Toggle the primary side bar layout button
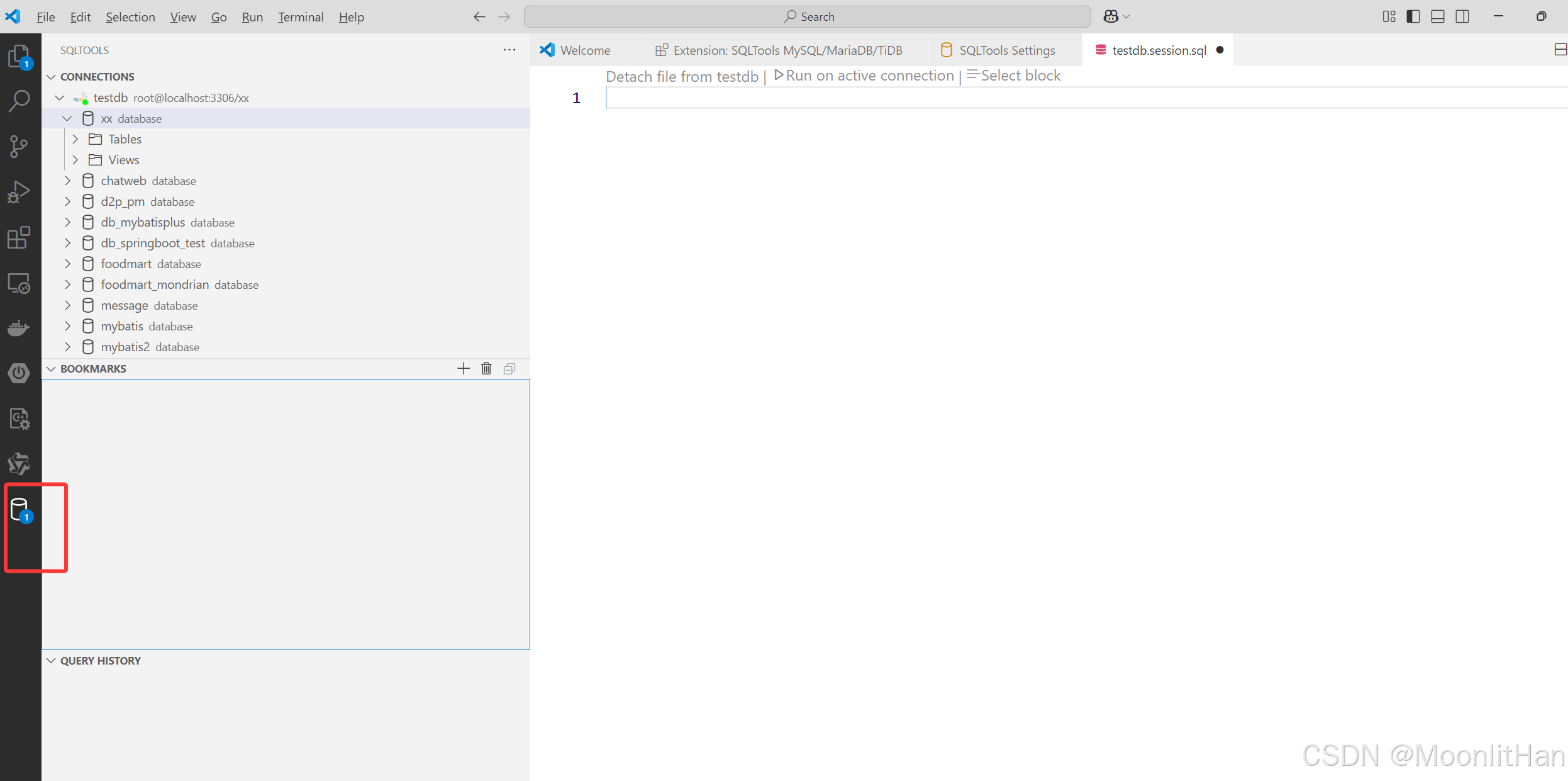Viewport: 1568px width, 781px height. pos(1413,17)
